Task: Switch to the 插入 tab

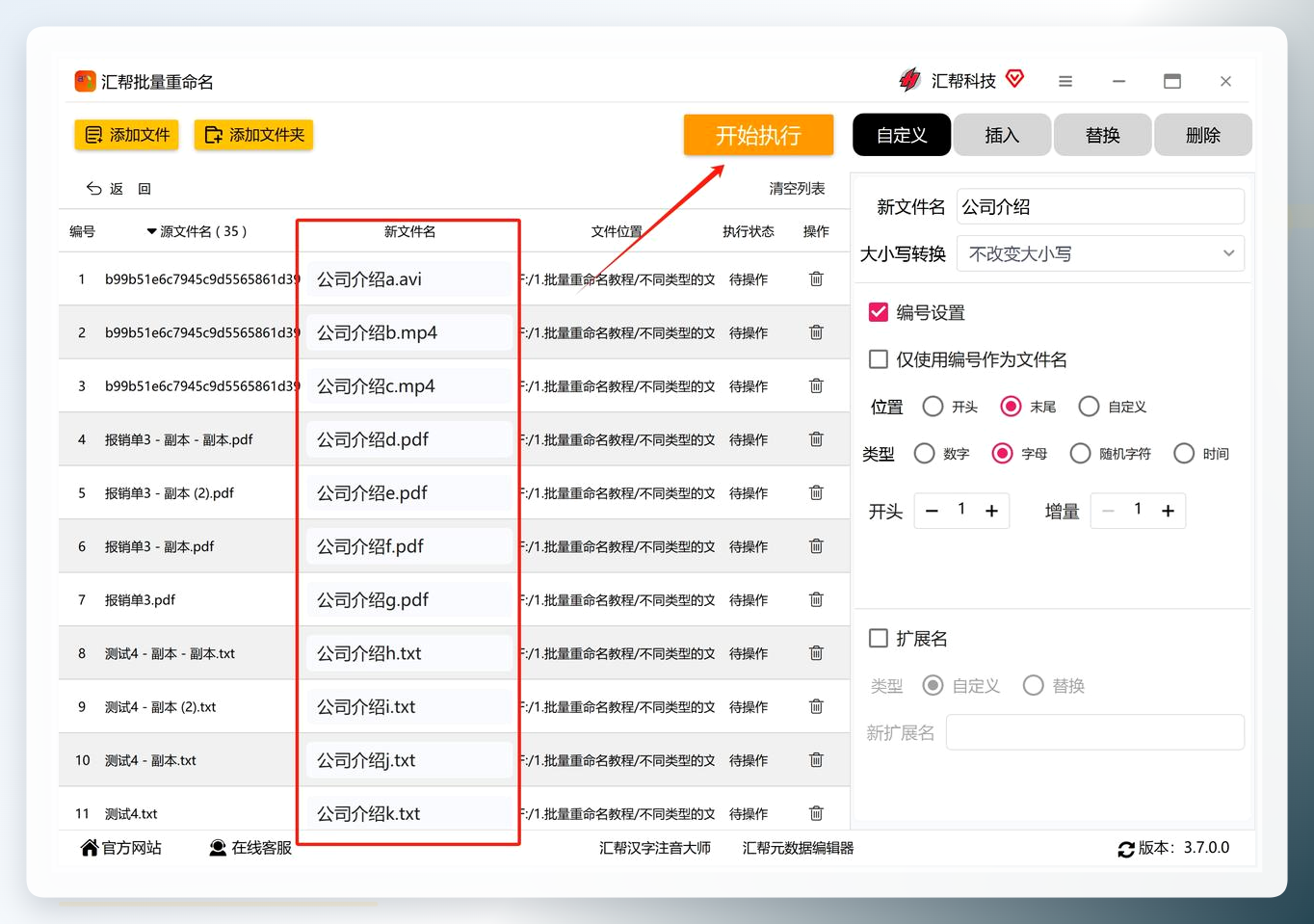Action: pos(1002,135)
